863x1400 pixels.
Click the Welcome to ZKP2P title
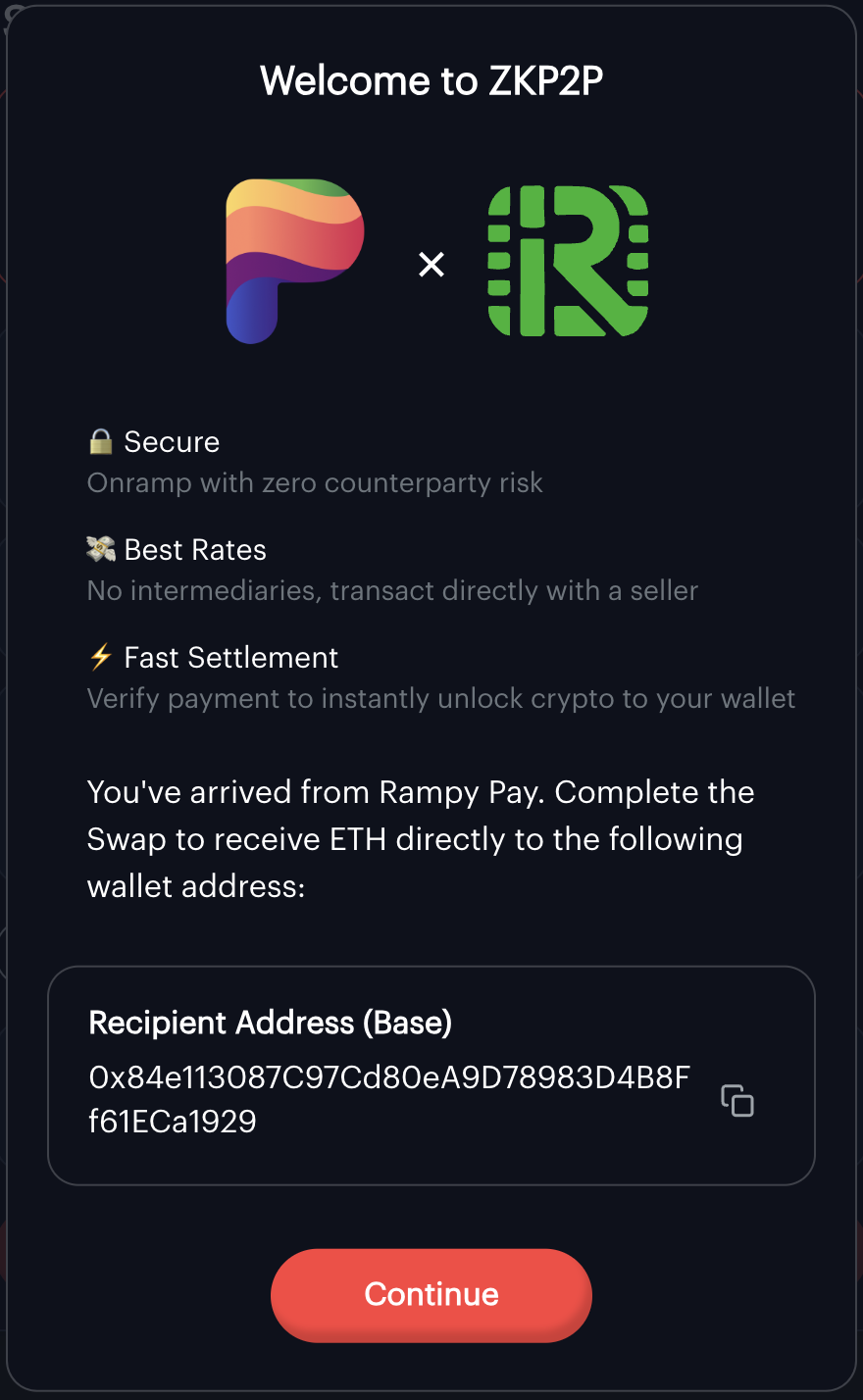[x=431, y=80]
